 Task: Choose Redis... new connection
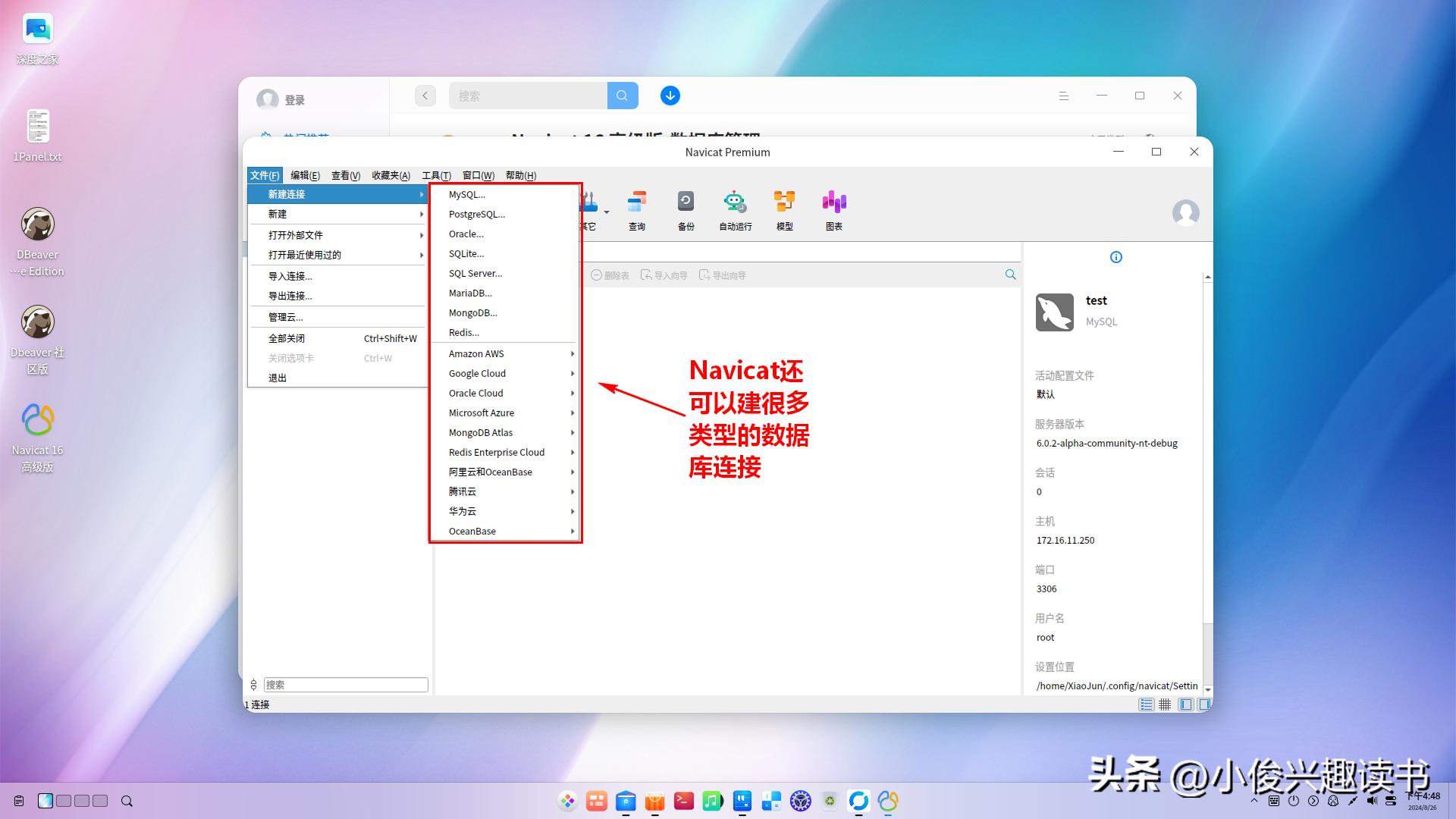click(x=506, y=332)
